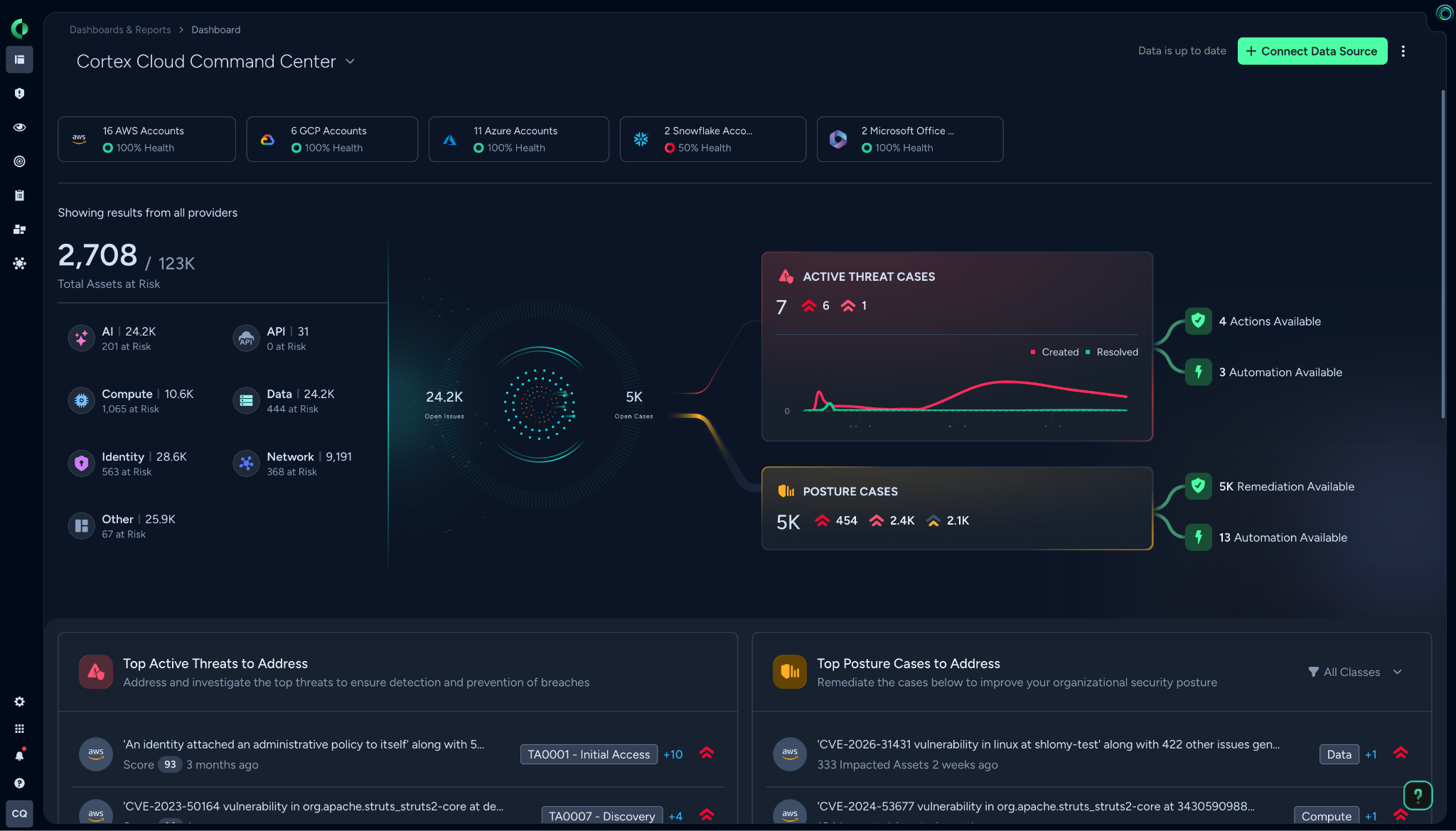Open the 6 GCP Accounts card
The width and height of the screenshot is (1456, 831).
coord(332,139)
